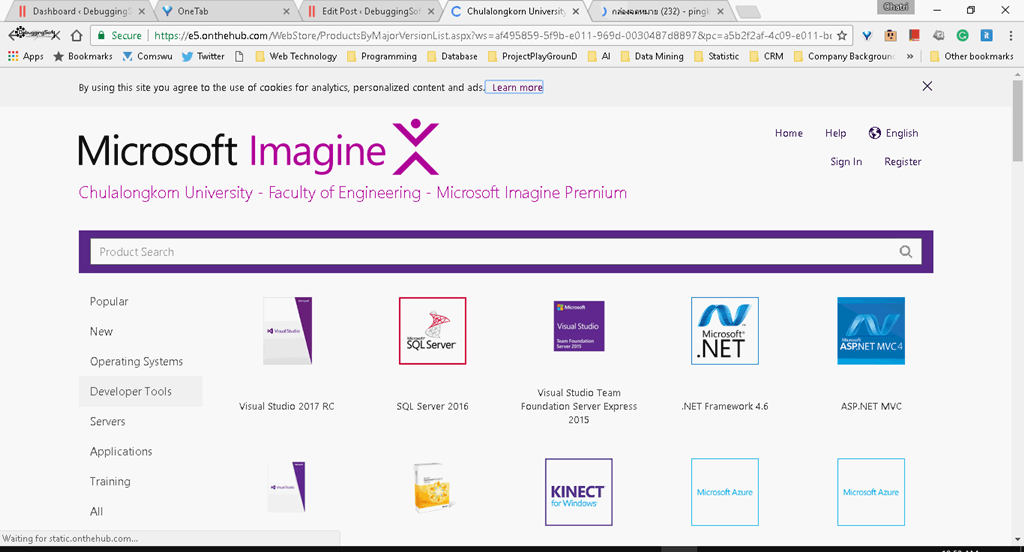
Task: Open the Twitter bookmark
Action: pyautogui.click(x=203, y=56)
